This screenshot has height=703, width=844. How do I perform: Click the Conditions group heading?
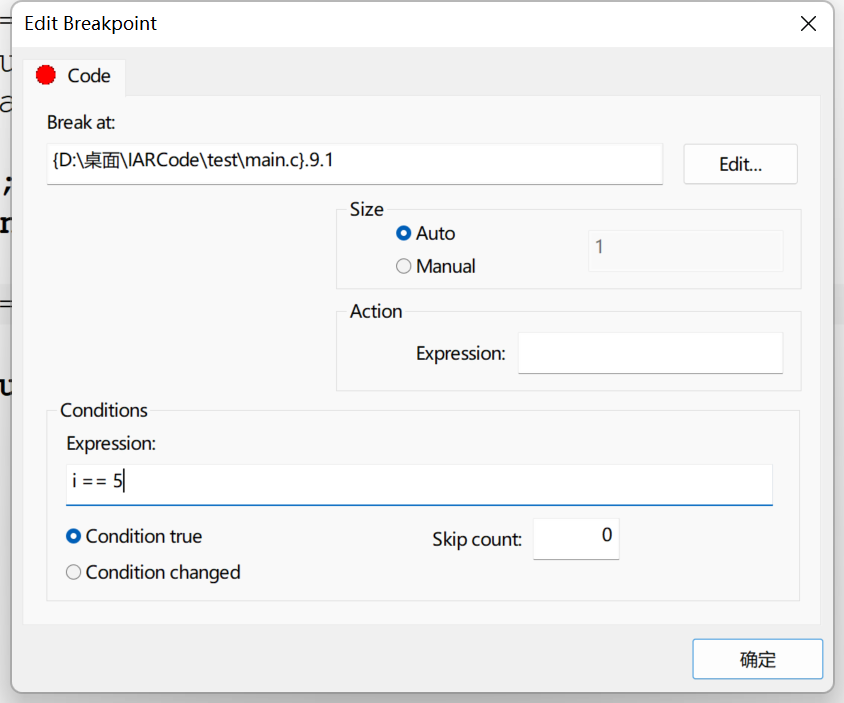click(103, 410)
